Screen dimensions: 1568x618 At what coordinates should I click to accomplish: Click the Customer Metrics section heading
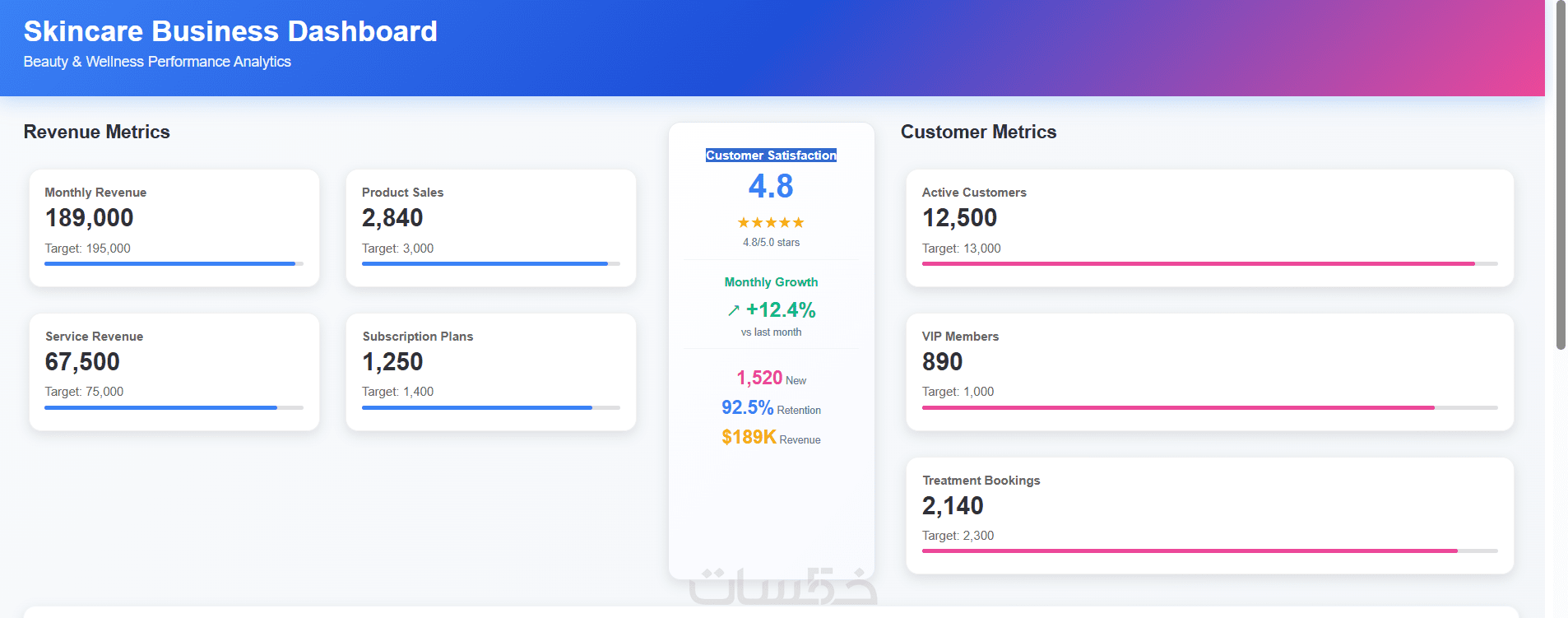tap(978, 132)
